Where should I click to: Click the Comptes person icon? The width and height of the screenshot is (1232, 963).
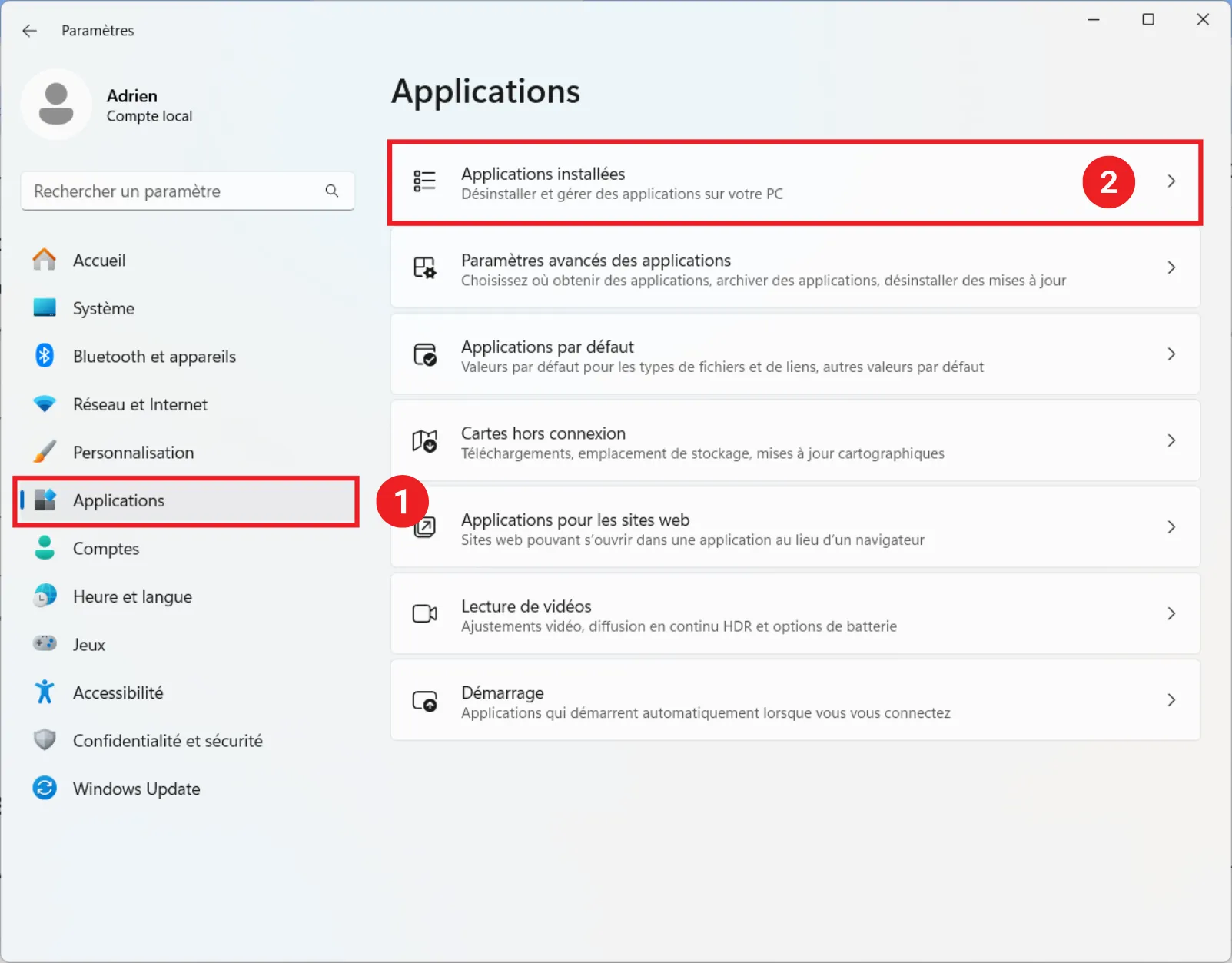click(x=45, y=548)
